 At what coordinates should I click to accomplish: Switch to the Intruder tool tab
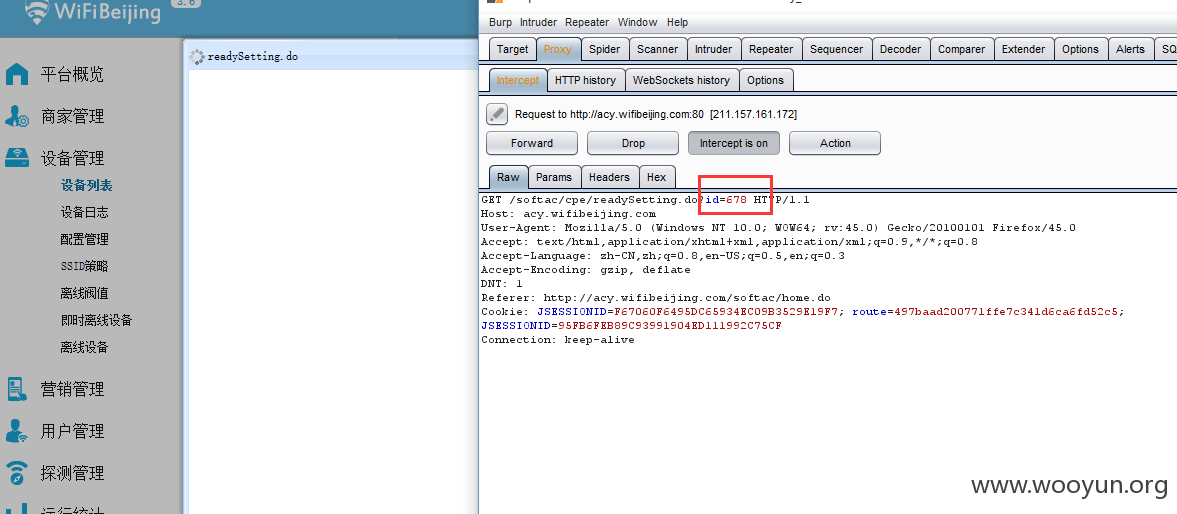point(713,50)
